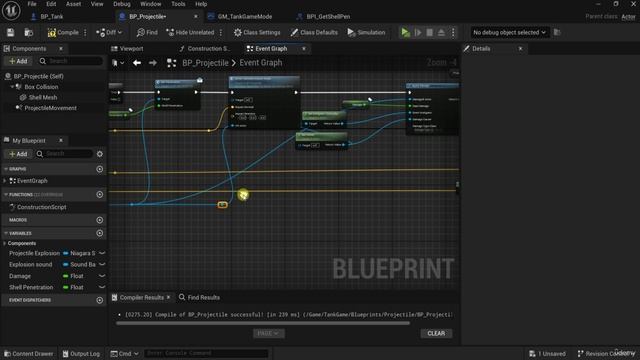Open the Compile options menu
The height and width of the screenshot is (360, 640).
85,33
